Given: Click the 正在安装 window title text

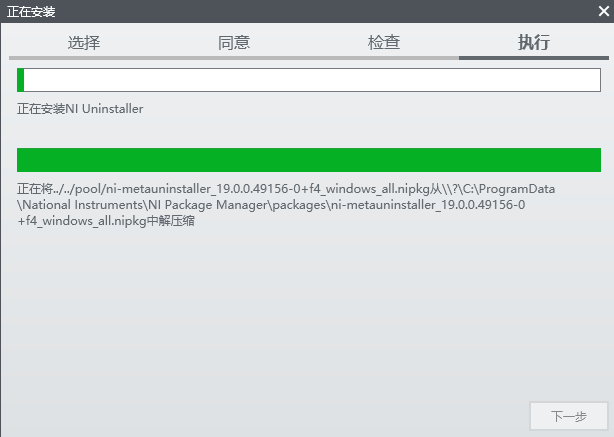Looking at the screenshot, I should [x=32, y=11].
